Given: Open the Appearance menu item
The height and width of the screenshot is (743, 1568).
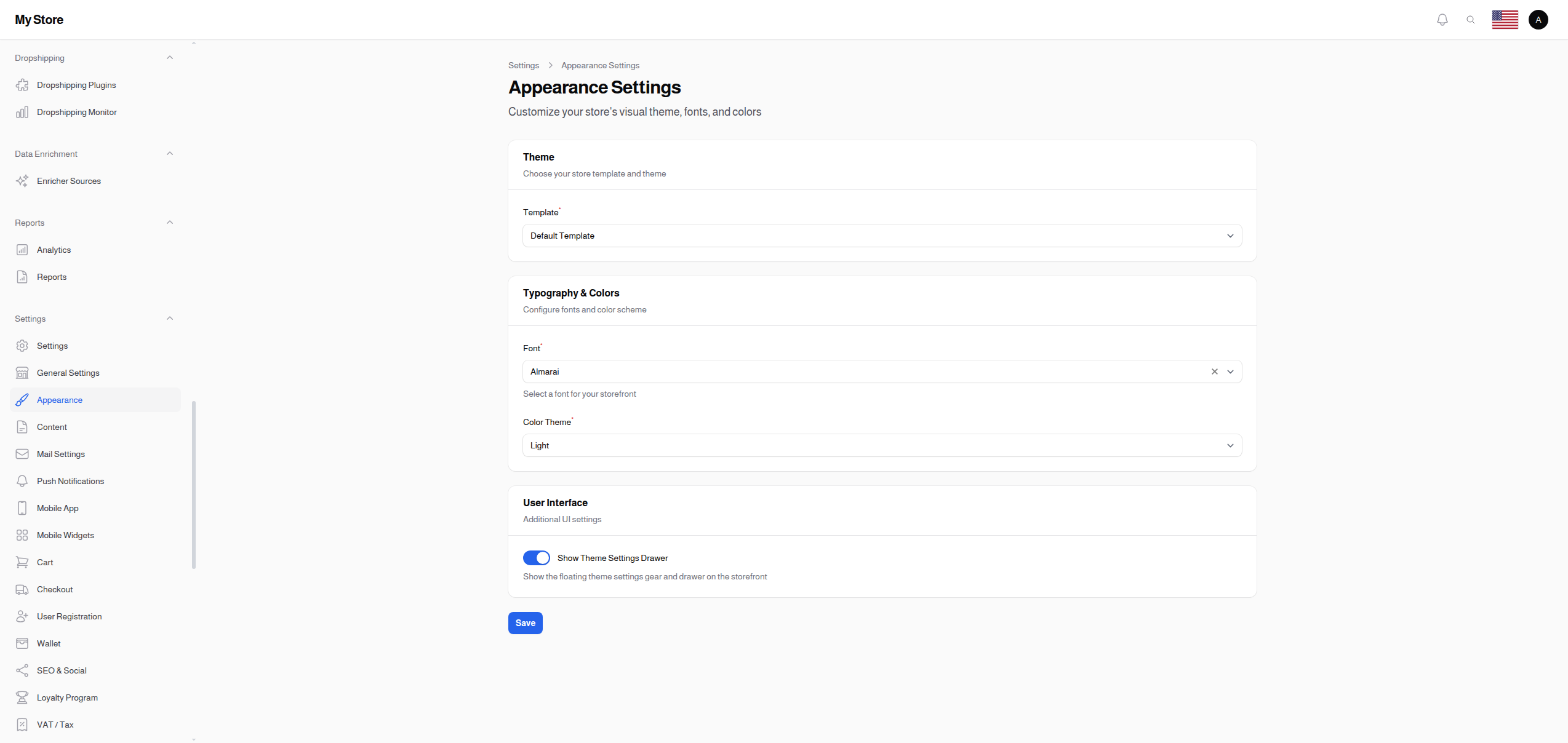Looking at the screenshot, I should click(60, 400).
